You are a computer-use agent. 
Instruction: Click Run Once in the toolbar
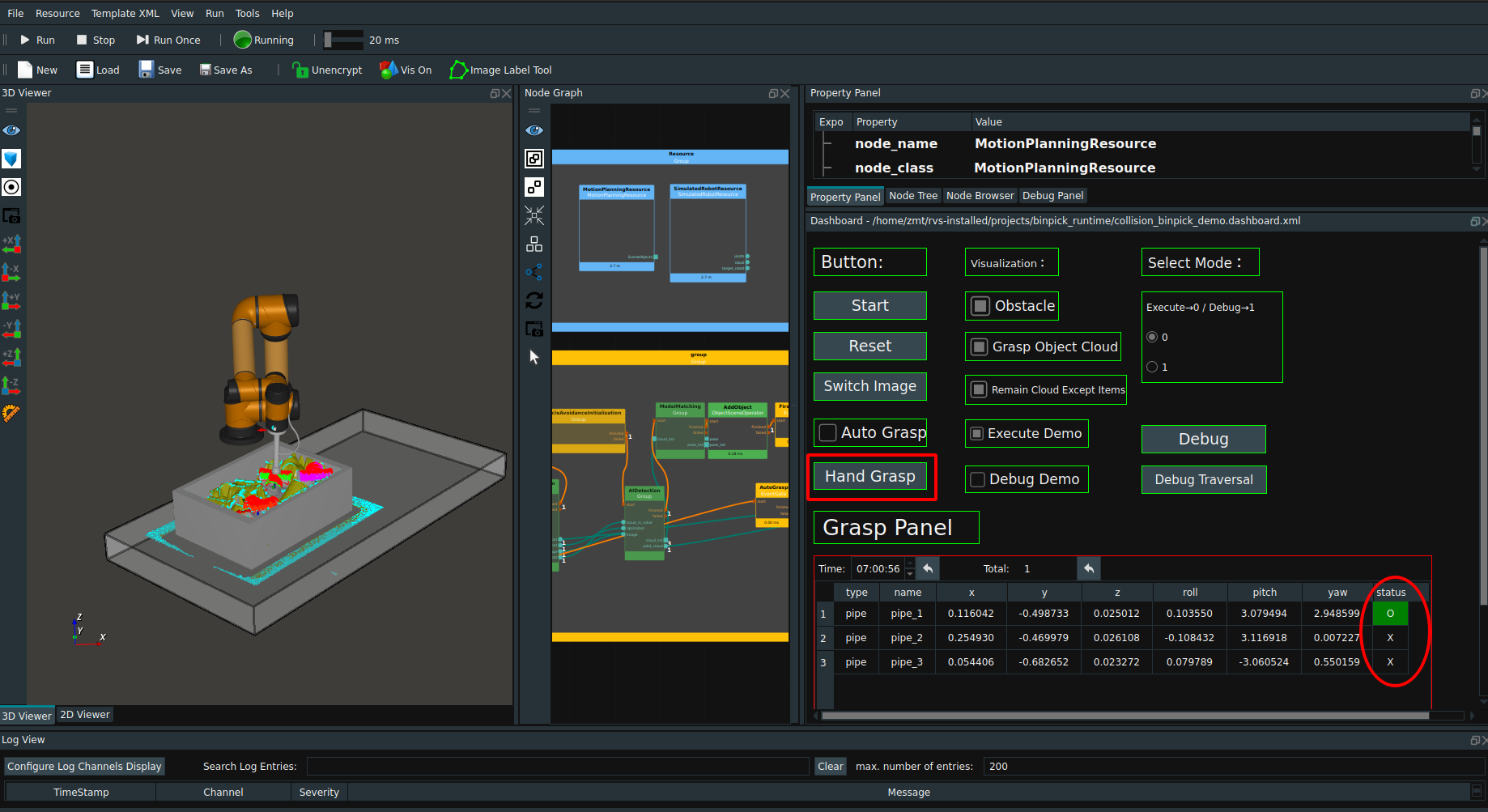point(168,40)
